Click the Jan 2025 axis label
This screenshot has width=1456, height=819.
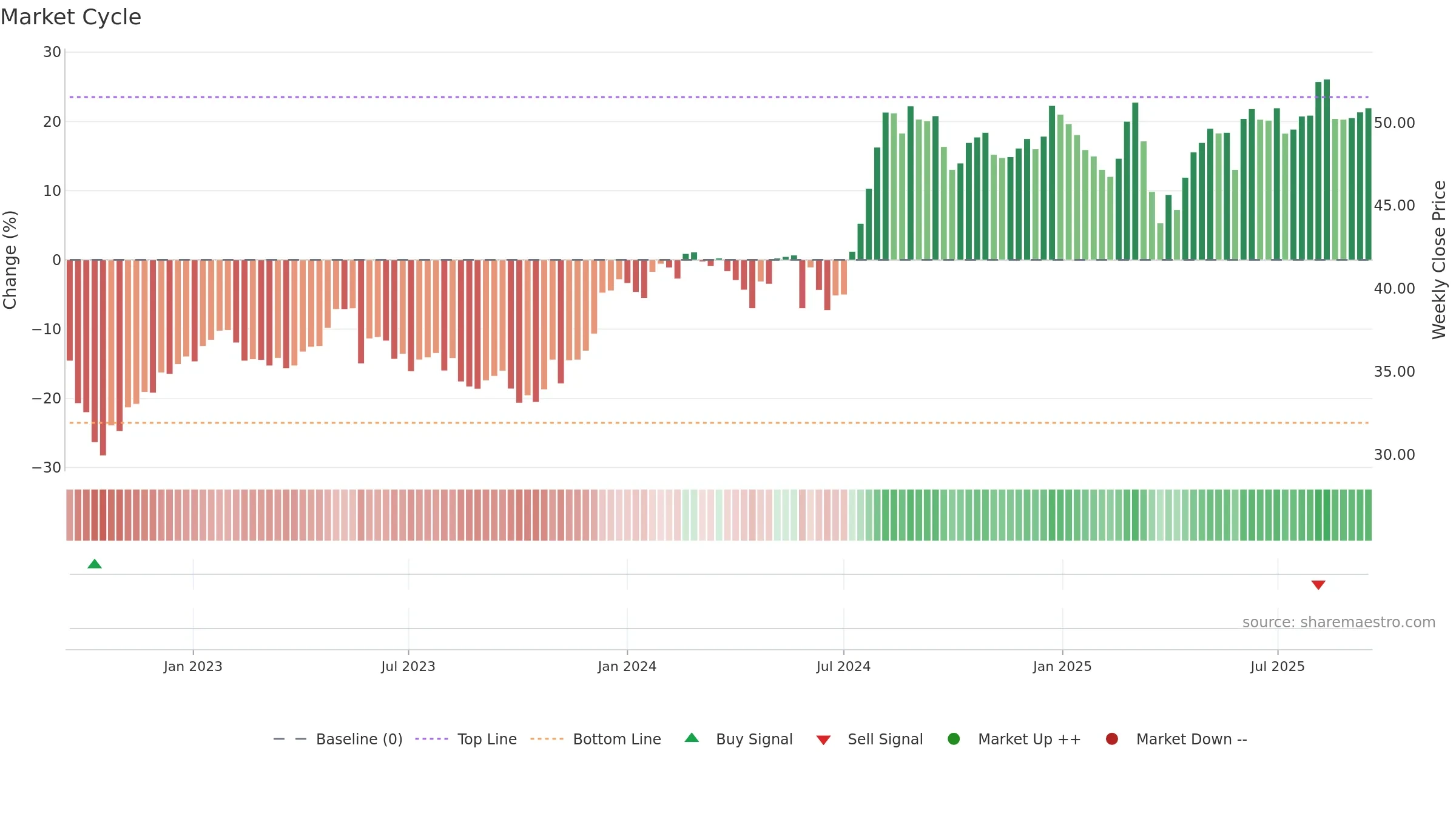pyautogui.click(x=1062, y=667)
